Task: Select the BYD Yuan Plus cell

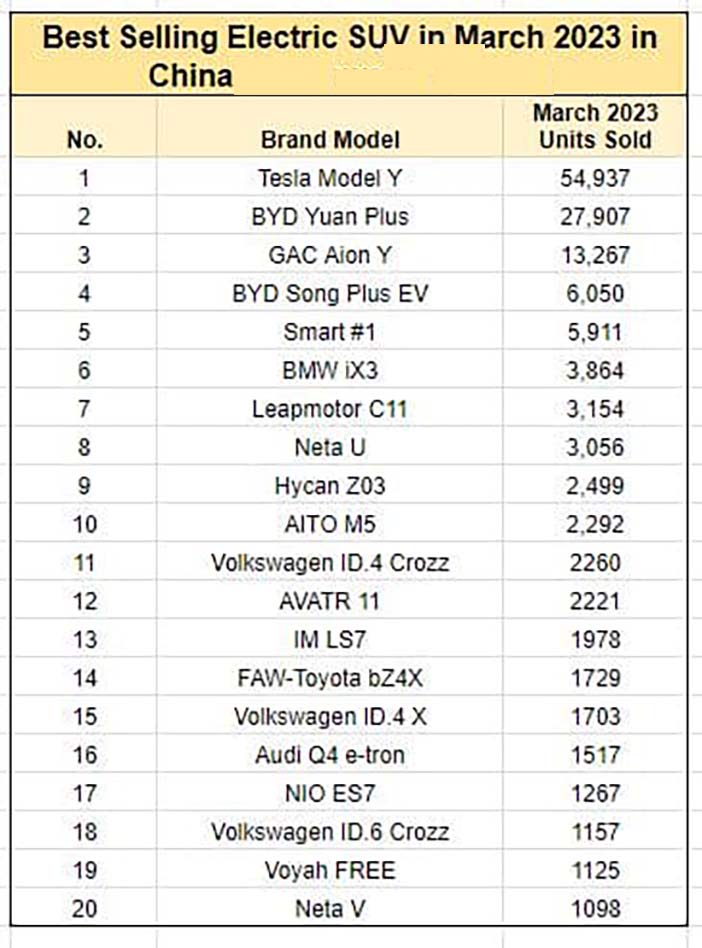Action: [x=330, y=216]
